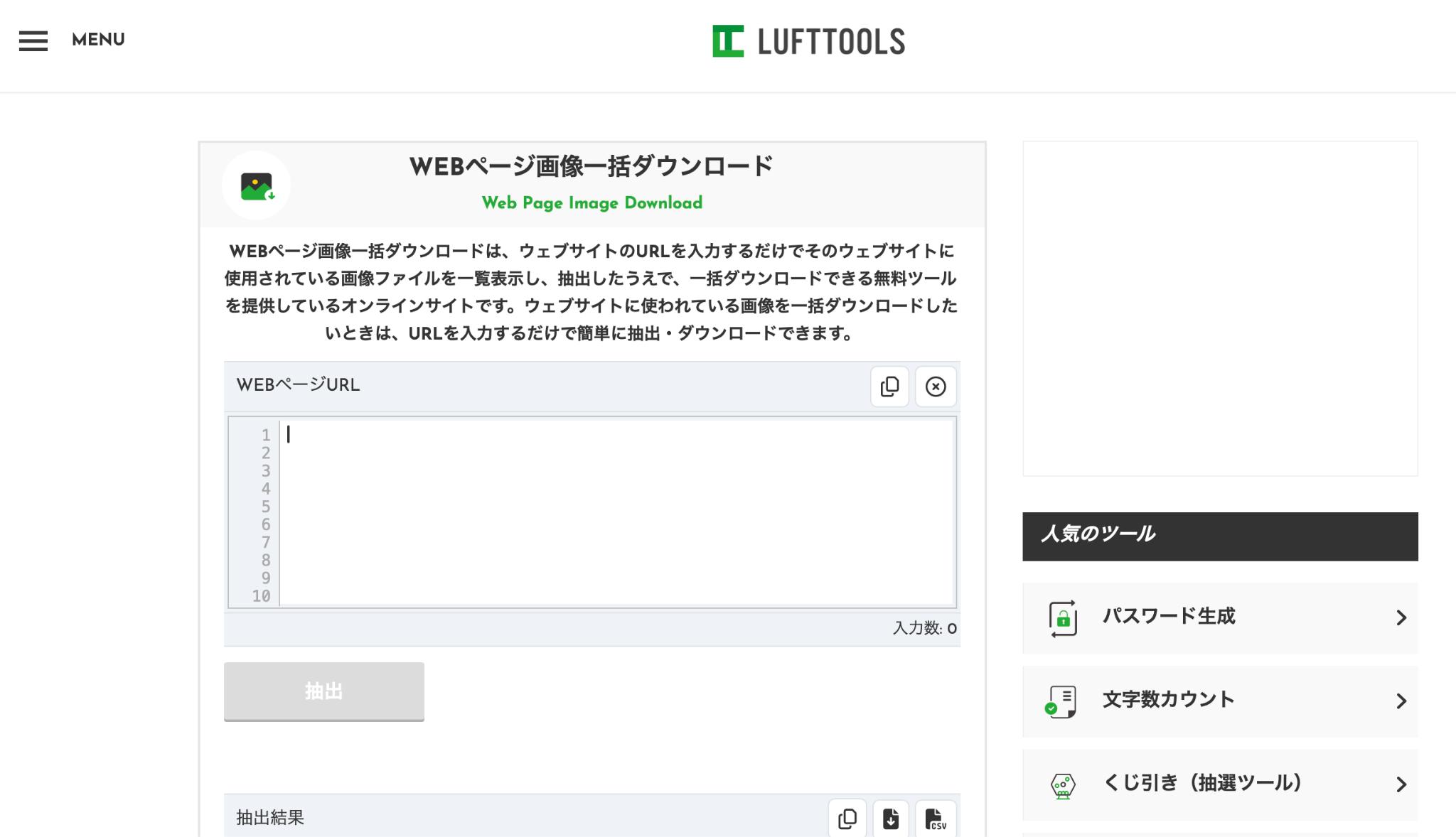The height and width of the screenshot is (837, 1456).
Task: Open the 文字数カウント tool
Action: (1220, 701)
